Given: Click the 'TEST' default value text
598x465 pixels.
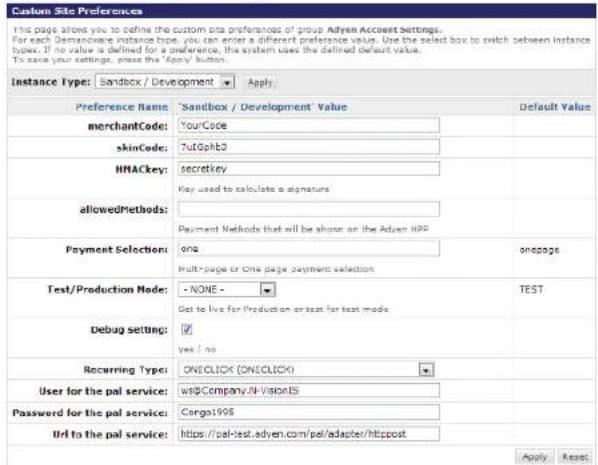Looking at the screenshot, I should pos(531,290).
